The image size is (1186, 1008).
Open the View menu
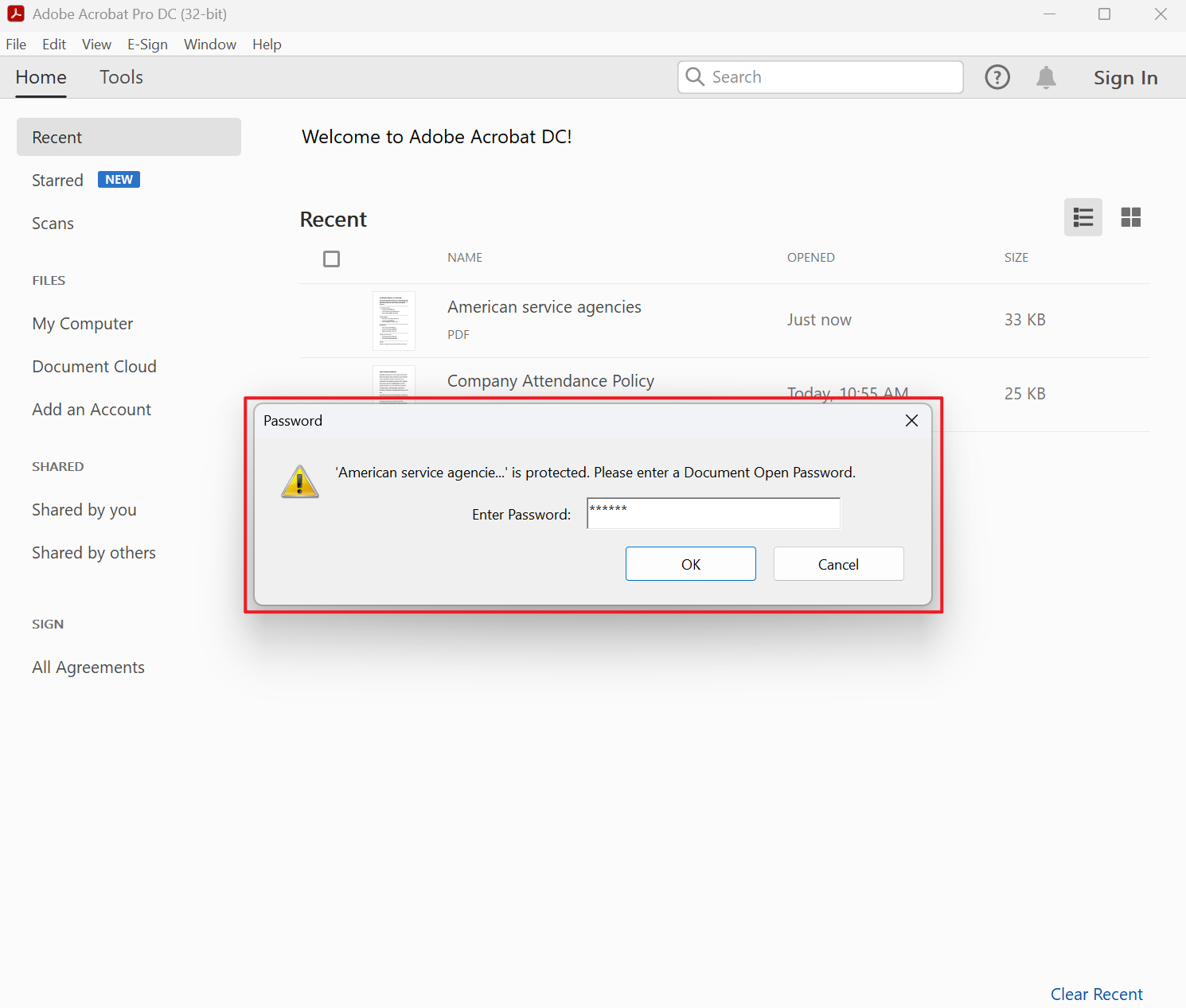96,45
